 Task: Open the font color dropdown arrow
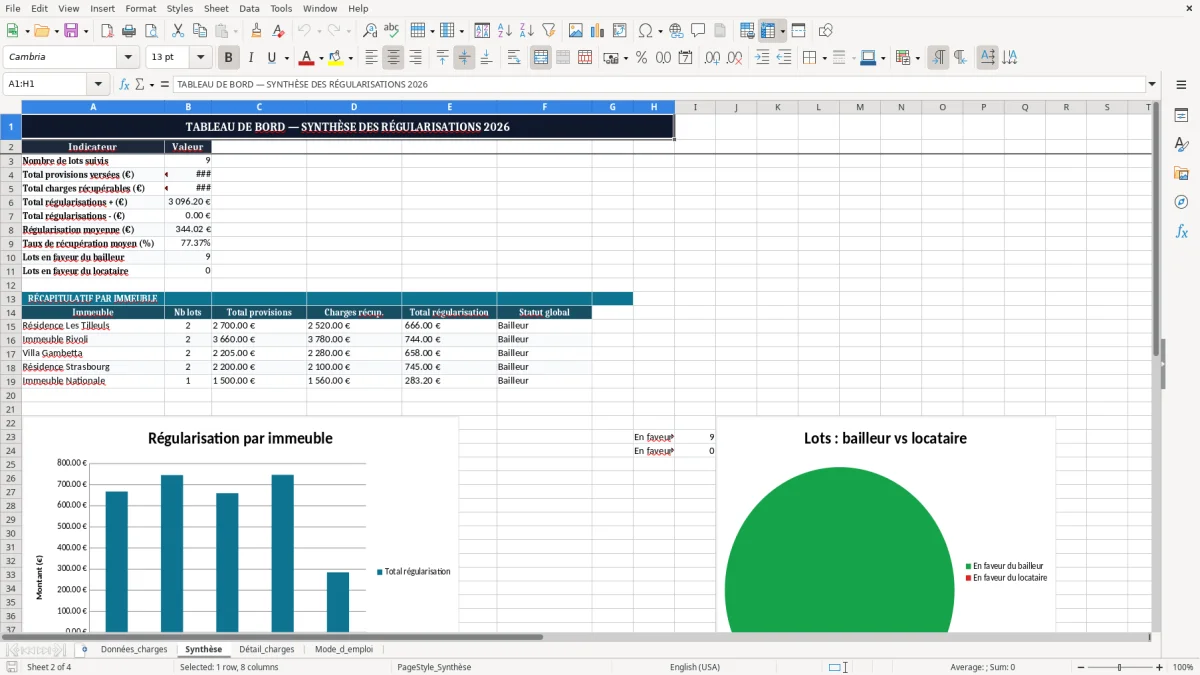tap(321, 58)
